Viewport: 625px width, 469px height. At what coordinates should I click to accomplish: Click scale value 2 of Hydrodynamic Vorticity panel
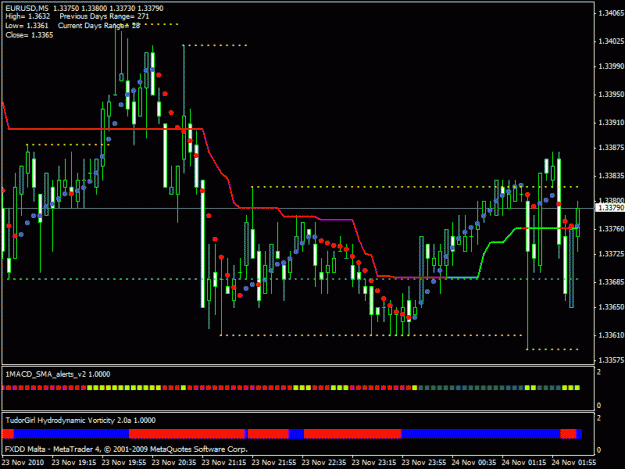(x=599, y=418)
